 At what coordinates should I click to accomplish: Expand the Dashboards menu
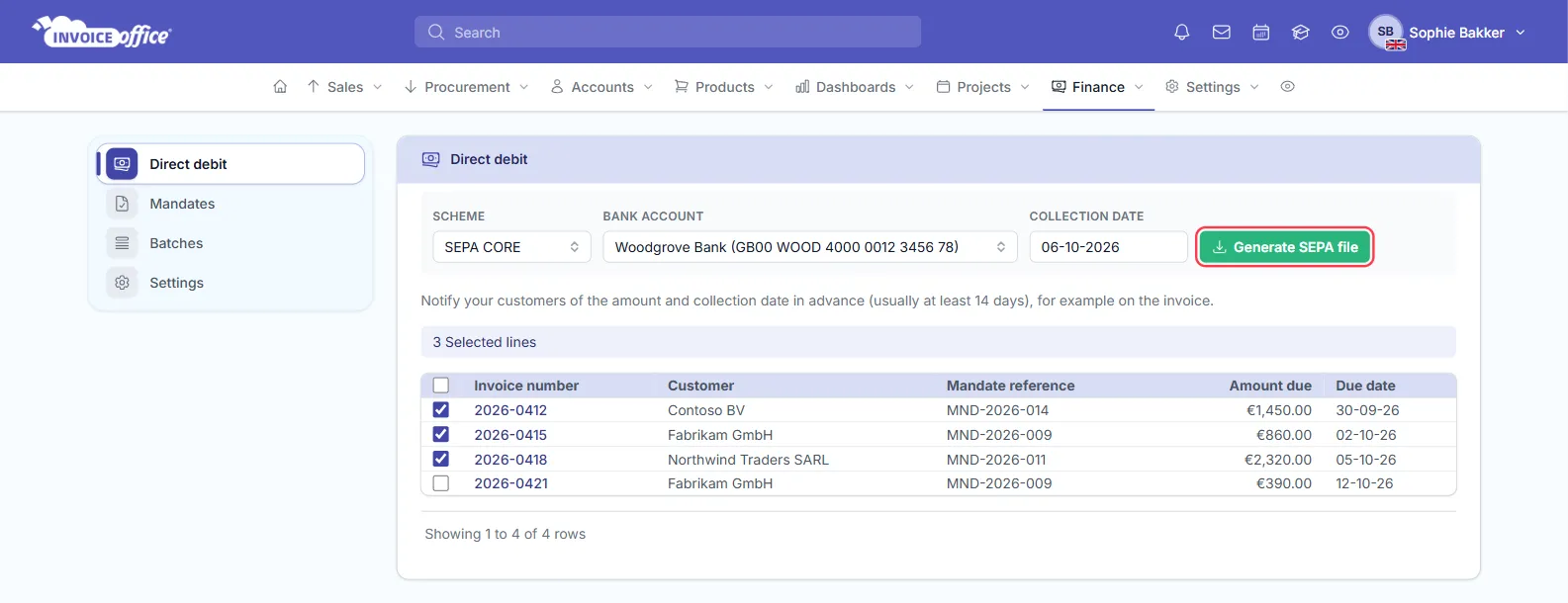pyautogui.click(x=856, y=87)
